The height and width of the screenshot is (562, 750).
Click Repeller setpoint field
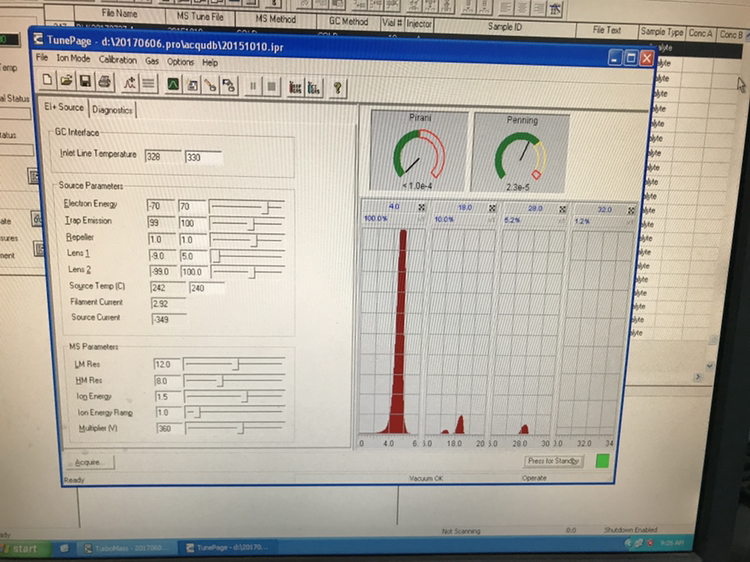(x=193, y=240)
